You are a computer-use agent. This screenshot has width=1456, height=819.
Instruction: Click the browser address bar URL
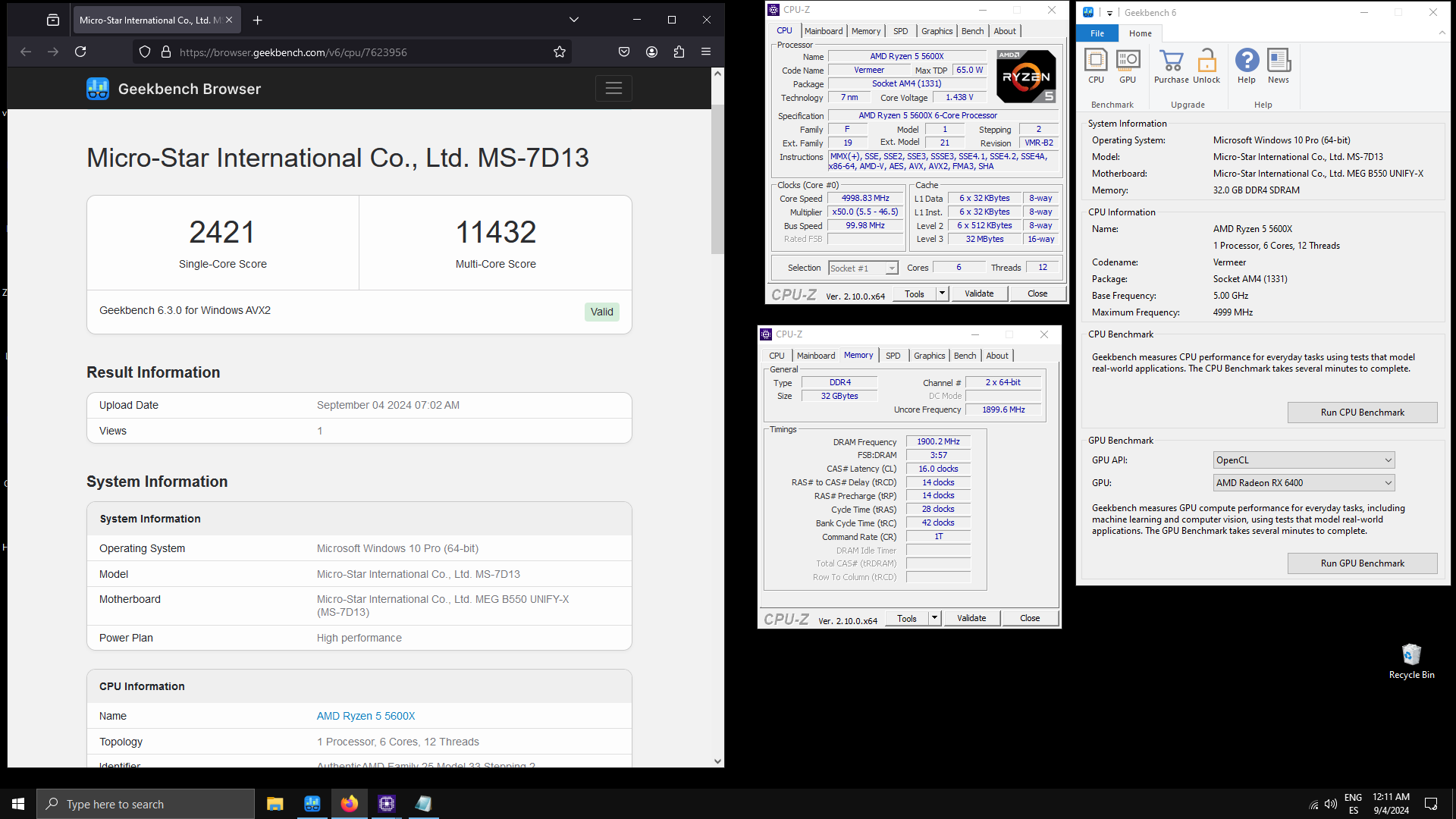tap(293, 52)
